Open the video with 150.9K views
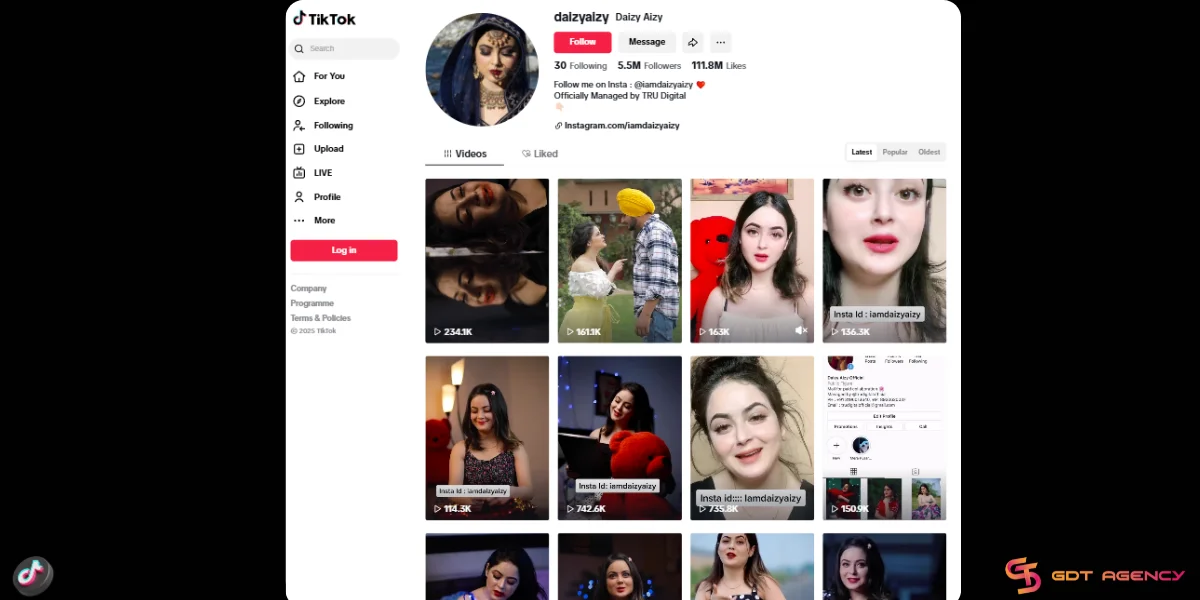This screenshot has height=600, width=1200. [x=885, y=438]
